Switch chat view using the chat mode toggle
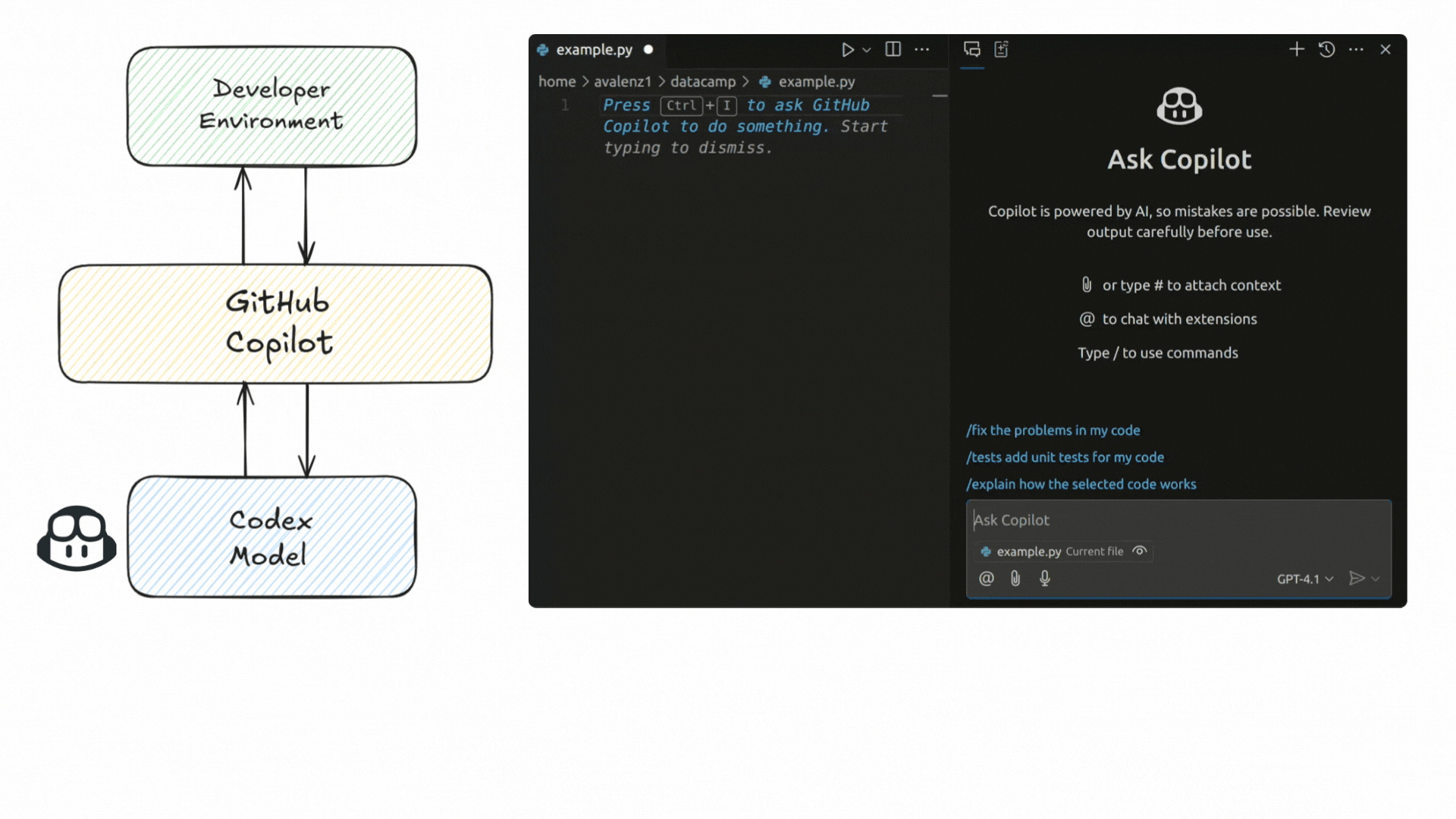Image resolution: width=1456 pixels, height=819 pixels. [972, 49]
